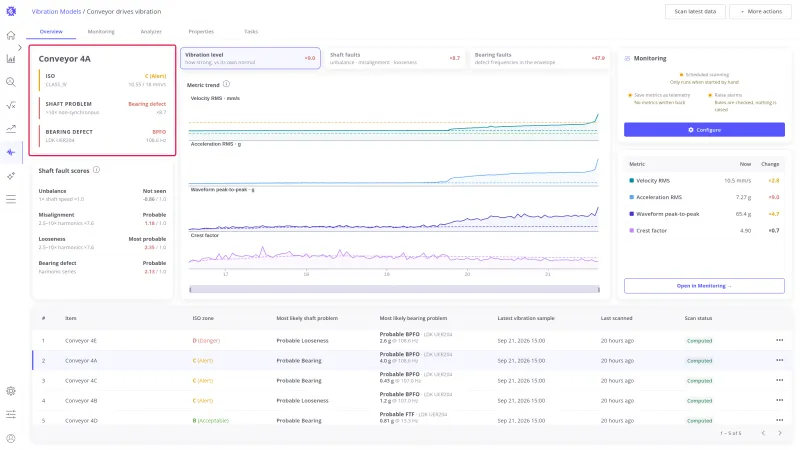Click the chart time range scrollbar
The height and width of the screenshot is (450, 800).
[394, 289]
